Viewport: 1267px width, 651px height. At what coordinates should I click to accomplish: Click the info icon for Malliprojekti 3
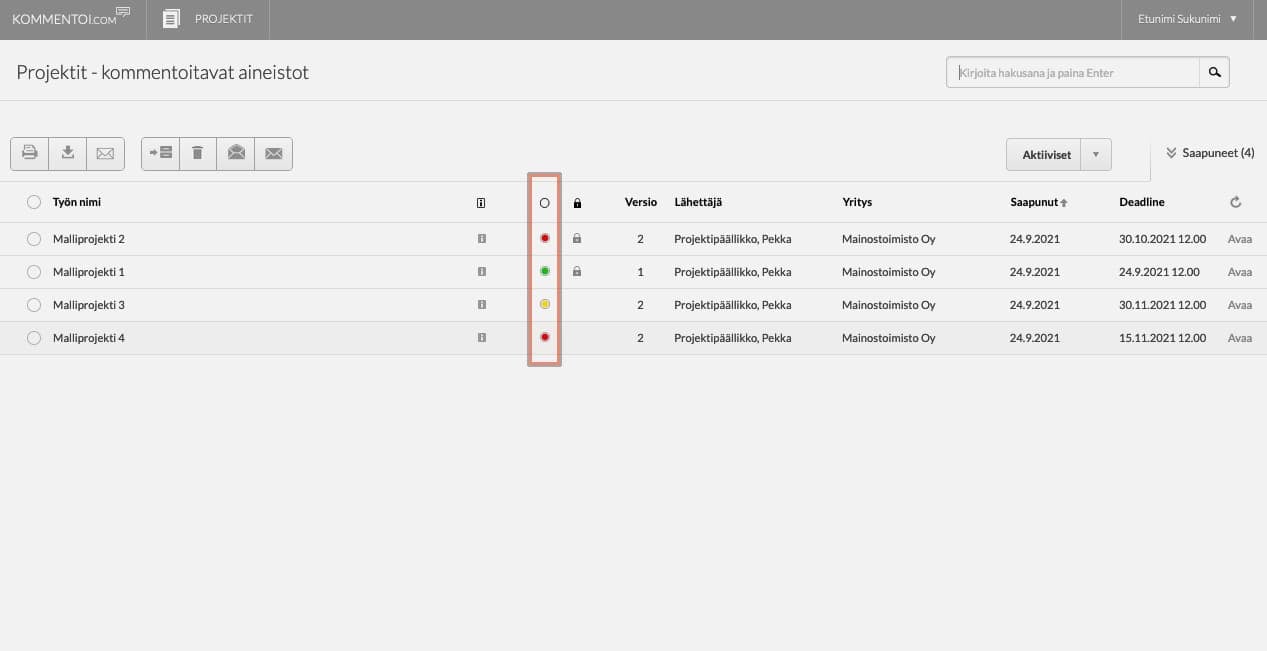481,305
